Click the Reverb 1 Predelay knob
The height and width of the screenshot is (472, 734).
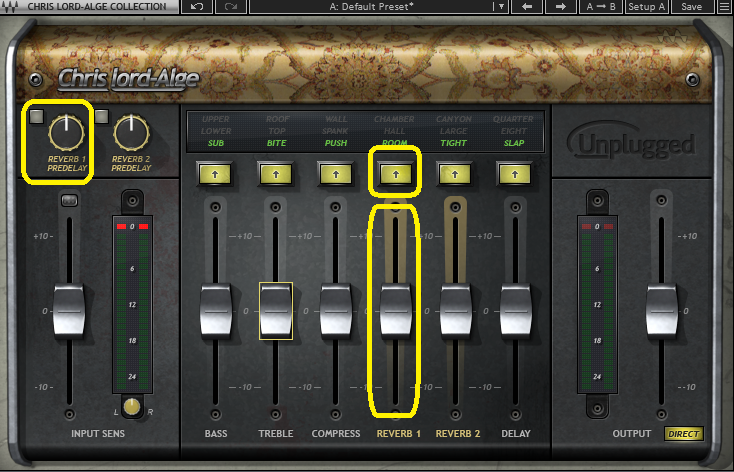click(65, 129)
